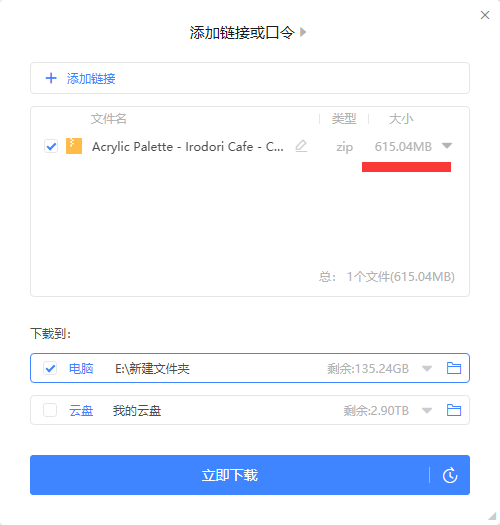500x525 pixels.
Task: Toggle the 电脑 download destination checkbox
Action: pos(50,368)
